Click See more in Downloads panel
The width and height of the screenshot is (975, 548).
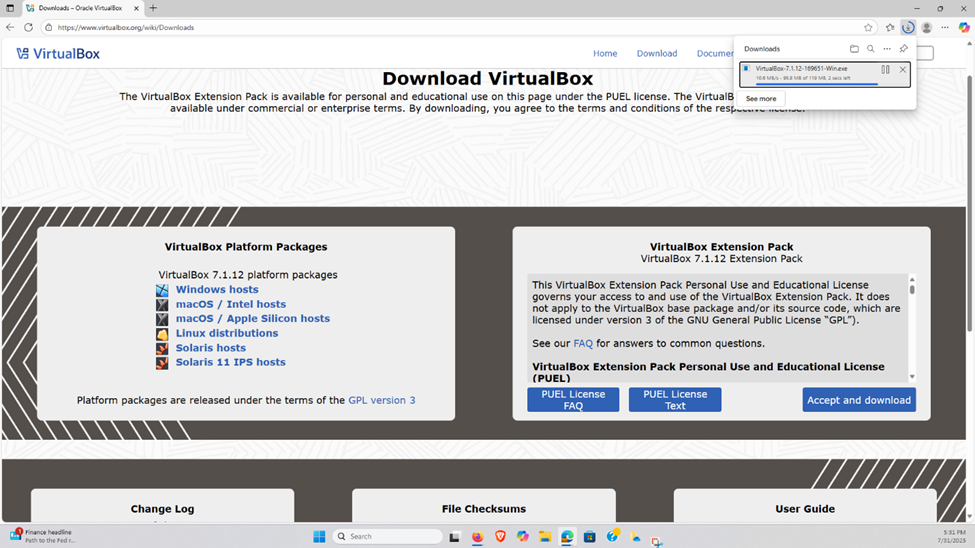tap(761, 99)
